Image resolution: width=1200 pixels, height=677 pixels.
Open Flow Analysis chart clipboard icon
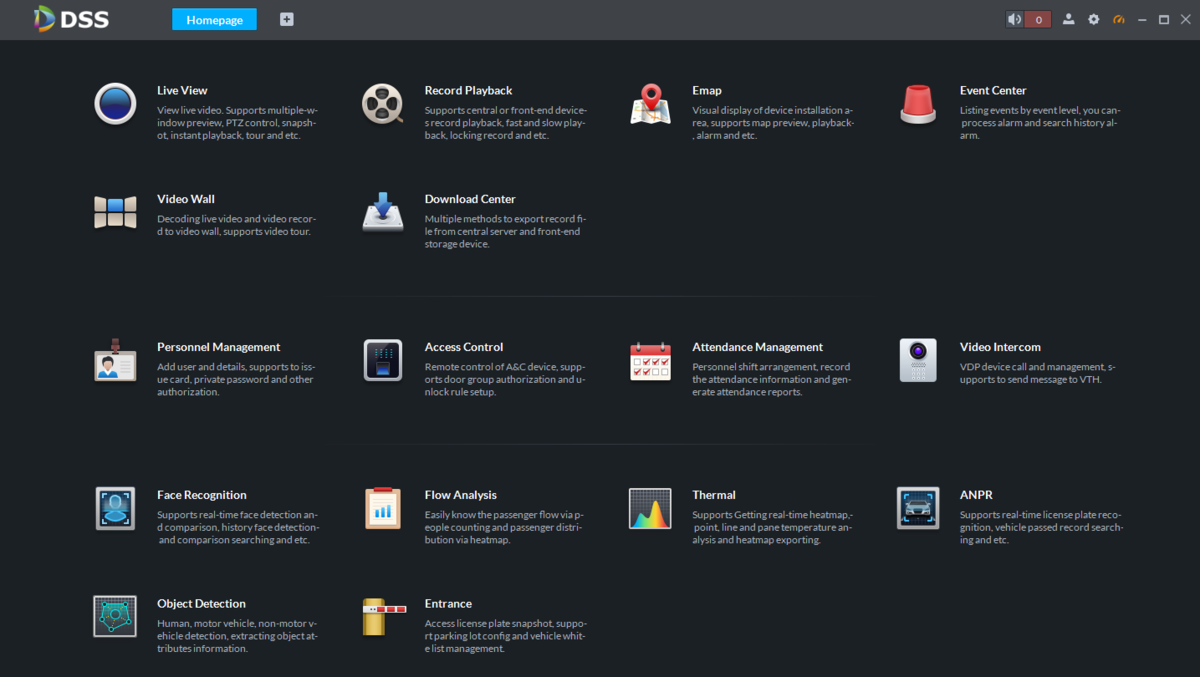[x=382, y=508]
